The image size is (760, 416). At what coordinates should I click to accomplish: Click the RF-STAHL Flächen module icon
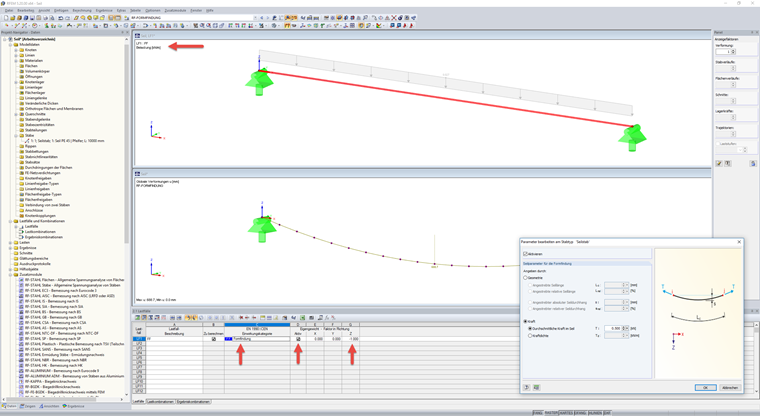click(x=21, y=280)
